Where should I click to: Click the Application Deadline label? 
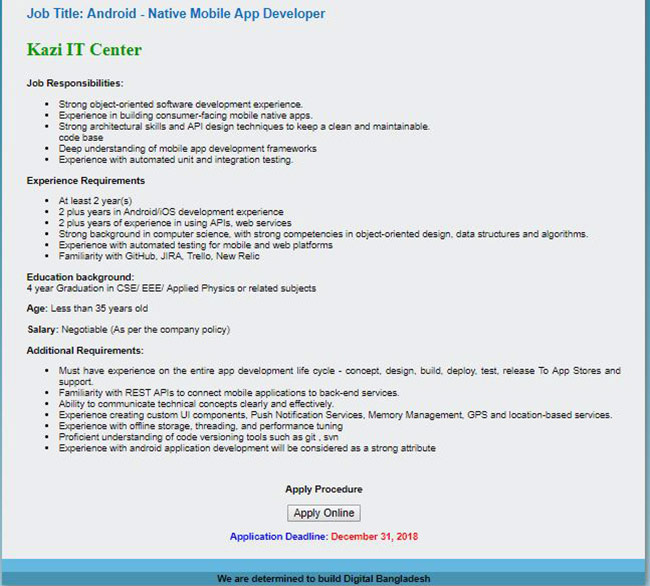[279, 536]
